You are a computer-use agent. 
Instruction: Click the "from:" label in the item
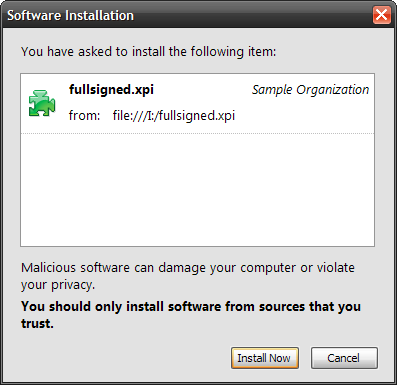(84, 116)
